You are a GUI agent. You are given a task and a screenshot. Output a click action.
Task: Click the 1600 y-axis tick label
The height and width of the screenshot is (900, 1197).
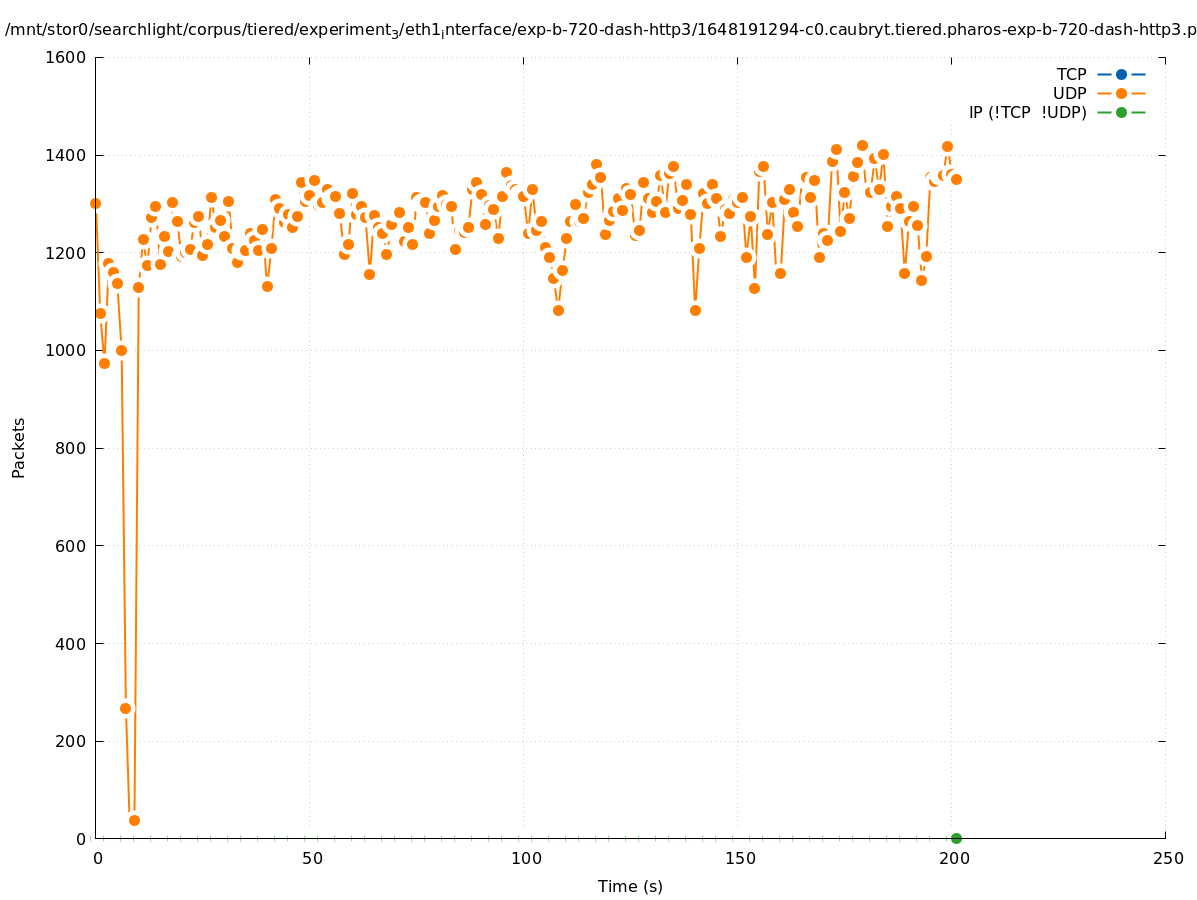tap(67, 57)
